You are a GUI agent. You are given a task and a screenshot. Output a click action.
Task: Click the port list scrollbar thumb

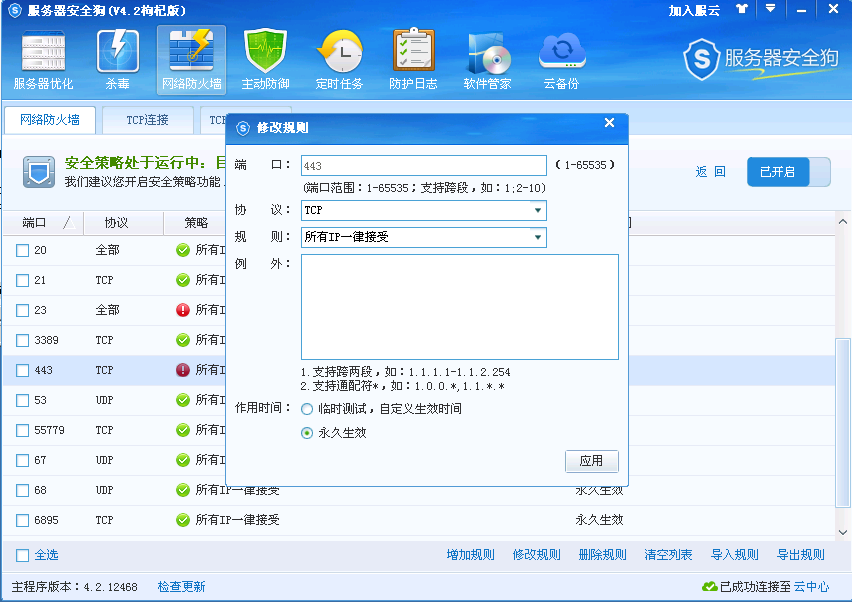tap(843, 423)
